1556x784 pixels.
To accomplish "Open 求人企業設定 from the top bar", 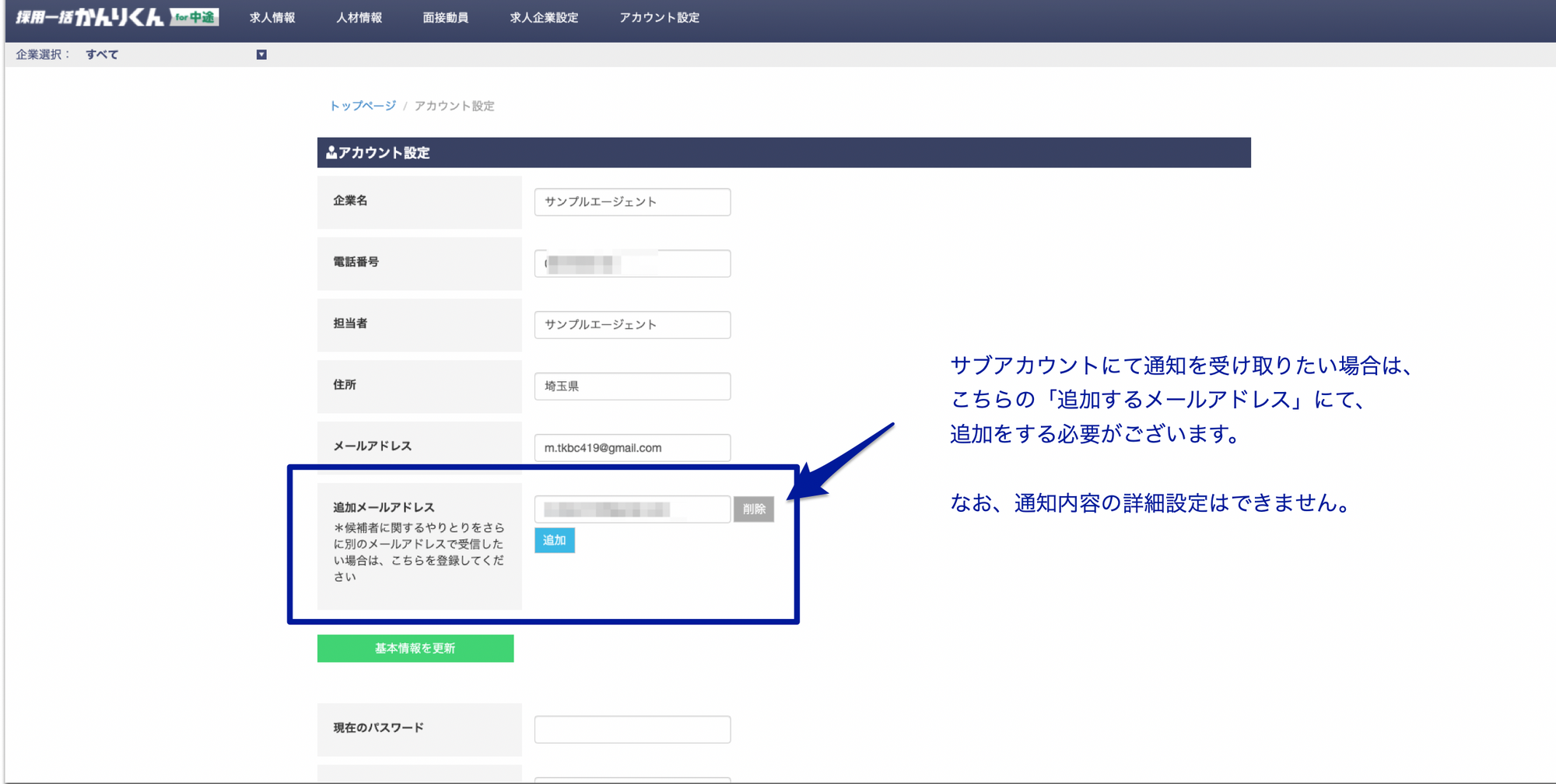I will click(543, 17).
